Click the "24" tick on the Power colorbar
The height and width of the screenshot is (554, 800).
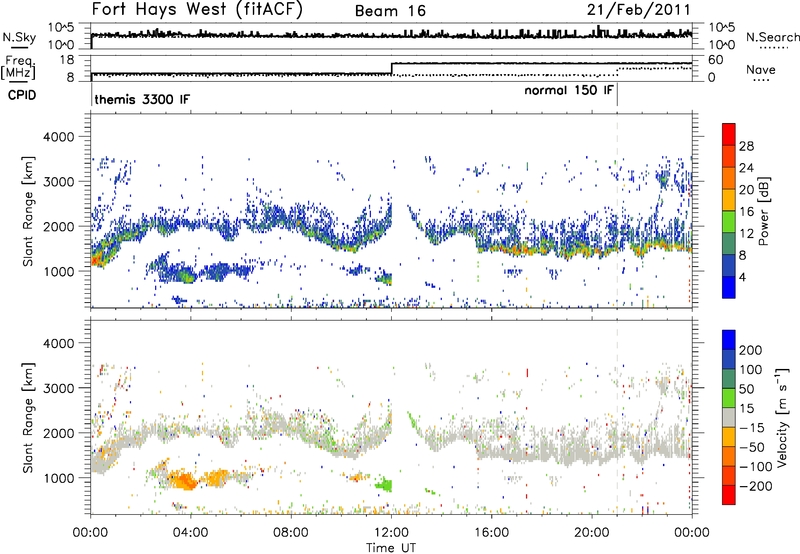click(746, 168)
